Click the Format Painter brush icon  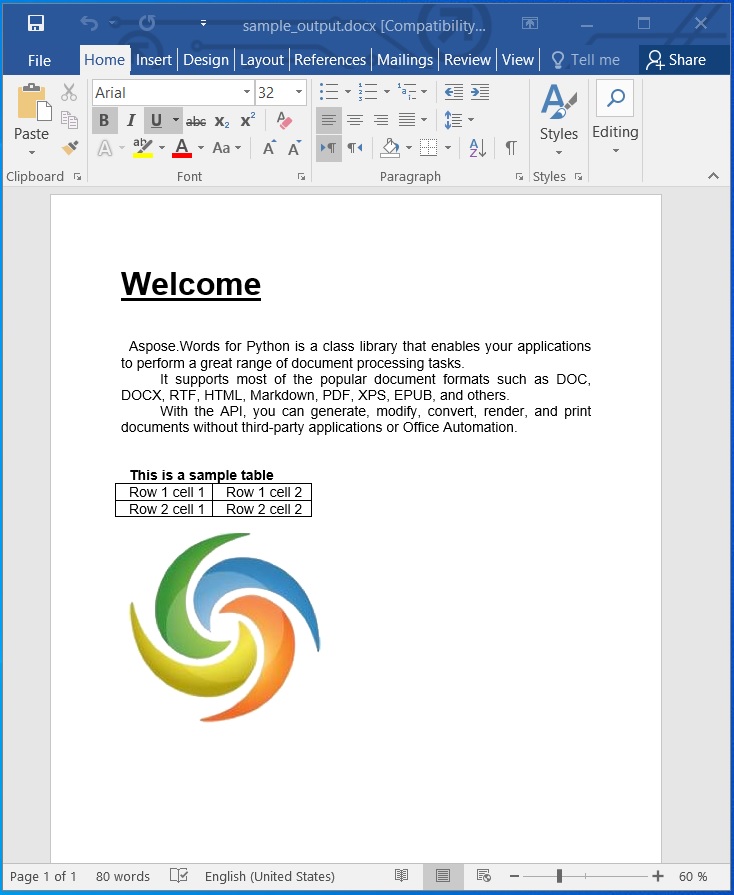(69, 148)
